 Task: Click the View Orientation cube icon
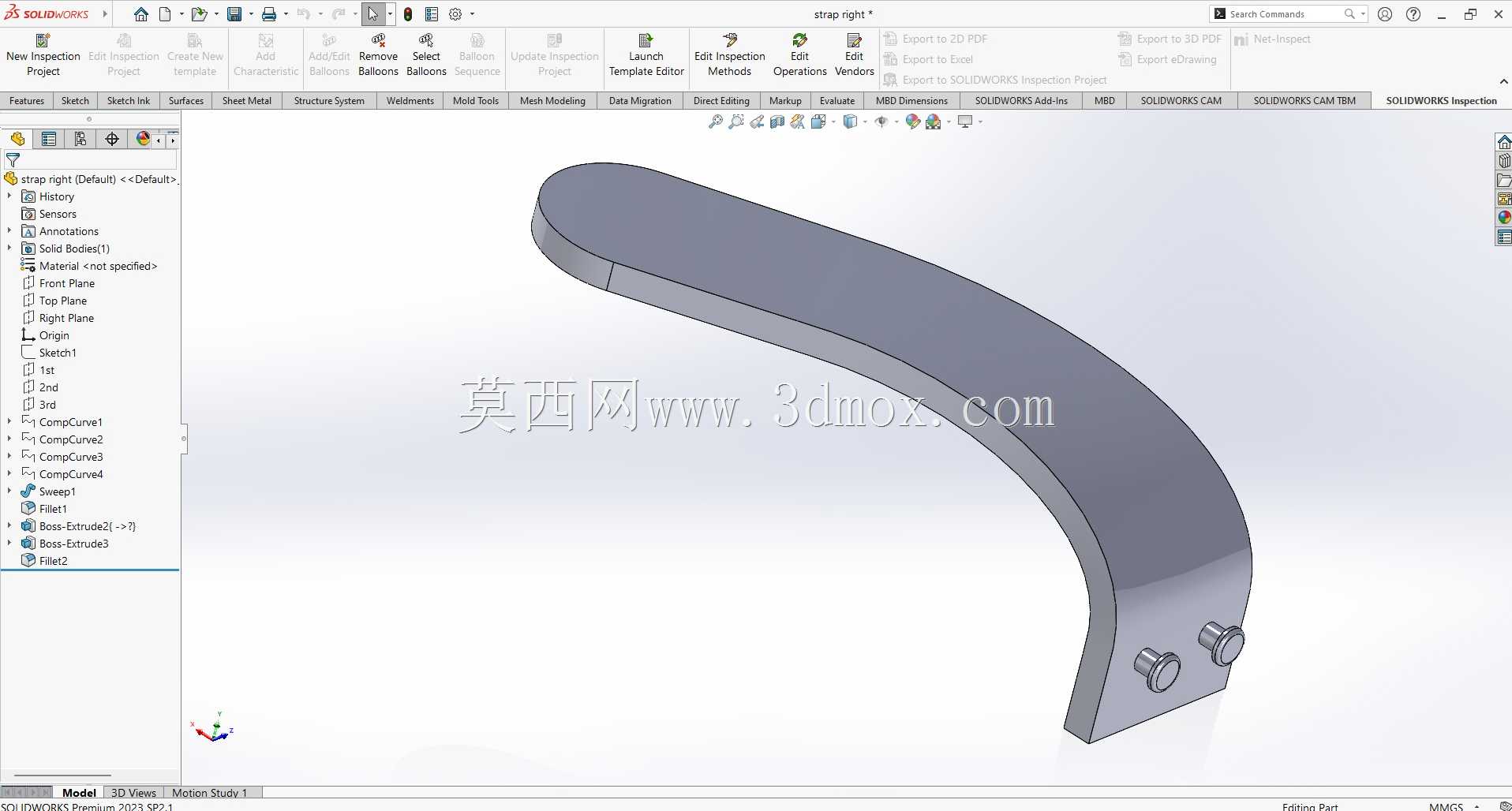[x=818, y=121]
